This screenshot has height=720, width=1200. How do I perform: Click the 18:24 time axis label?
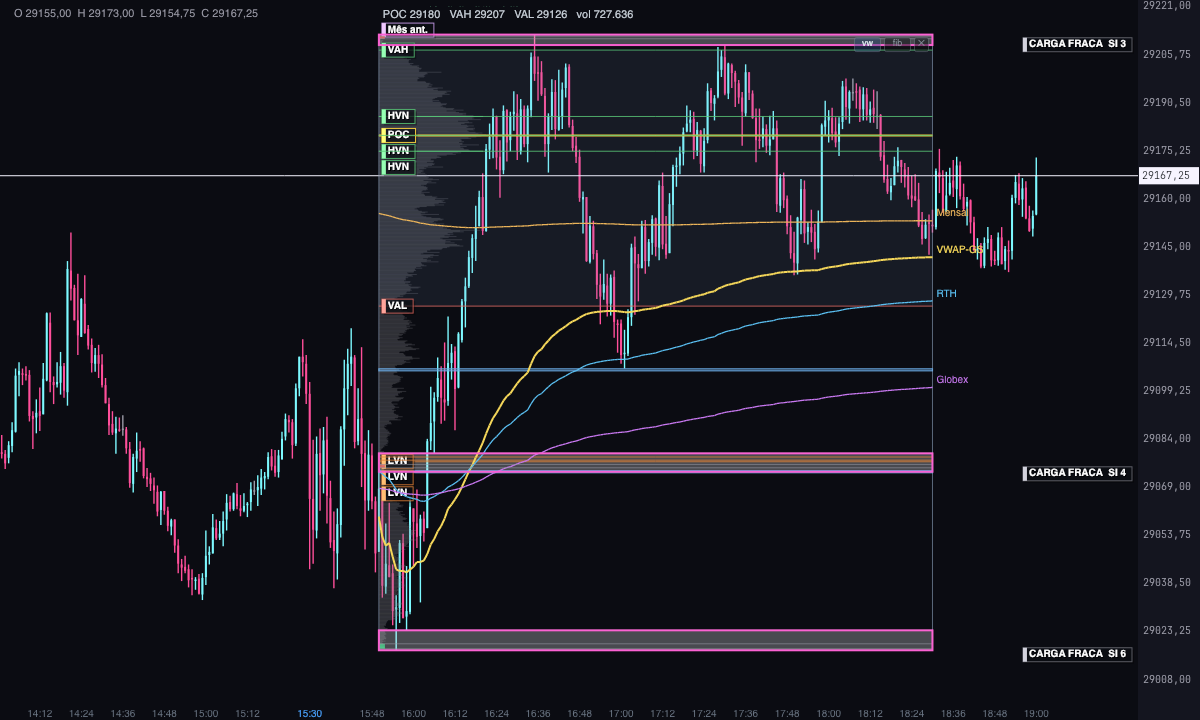click(x=911, y=714)
